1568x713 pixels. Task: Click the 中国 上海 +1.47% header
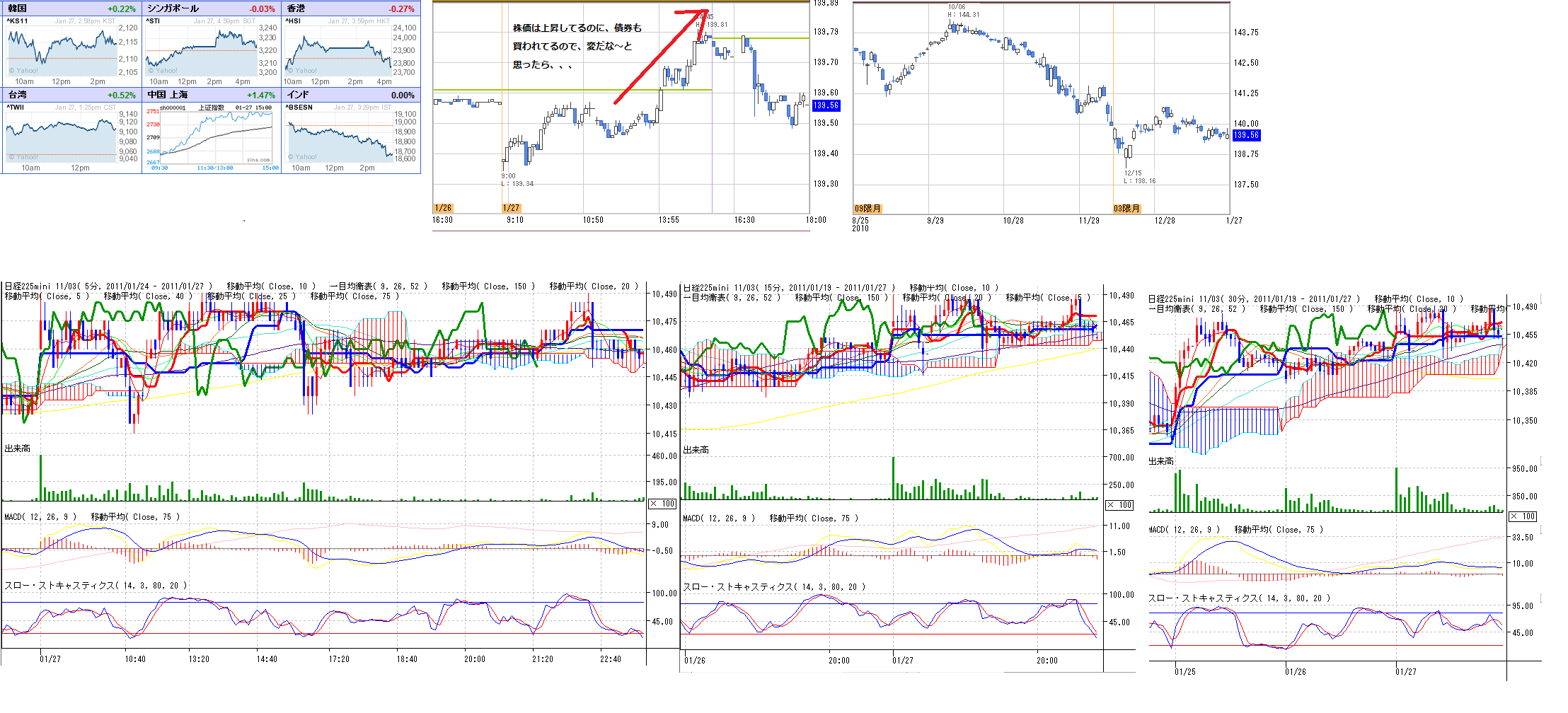click(x=211, y=95)
